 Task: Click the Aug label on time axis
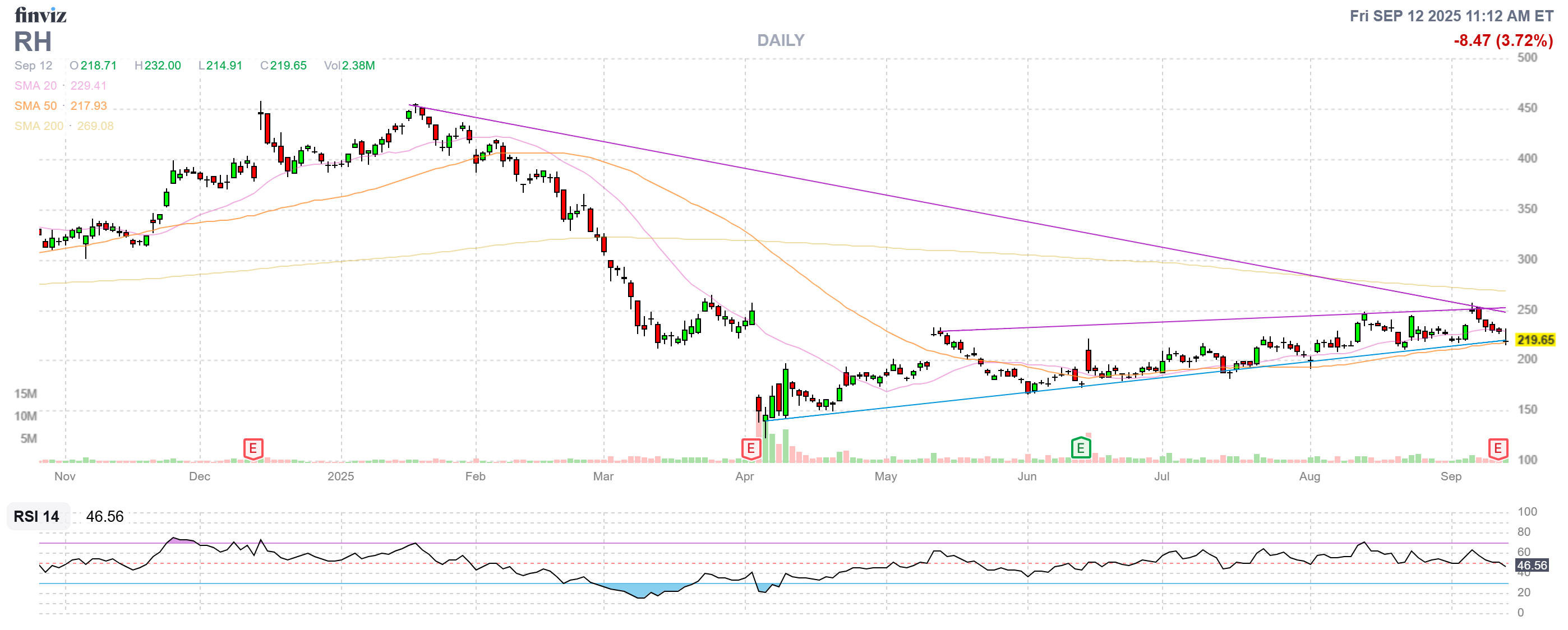coord(1309,476)
